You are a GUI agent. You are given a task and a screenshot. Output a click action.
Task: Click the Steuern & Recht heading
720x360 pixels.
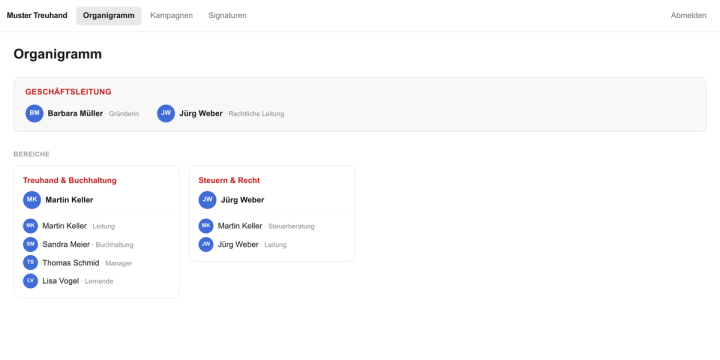pyautogui.click(x=229, y=180)
